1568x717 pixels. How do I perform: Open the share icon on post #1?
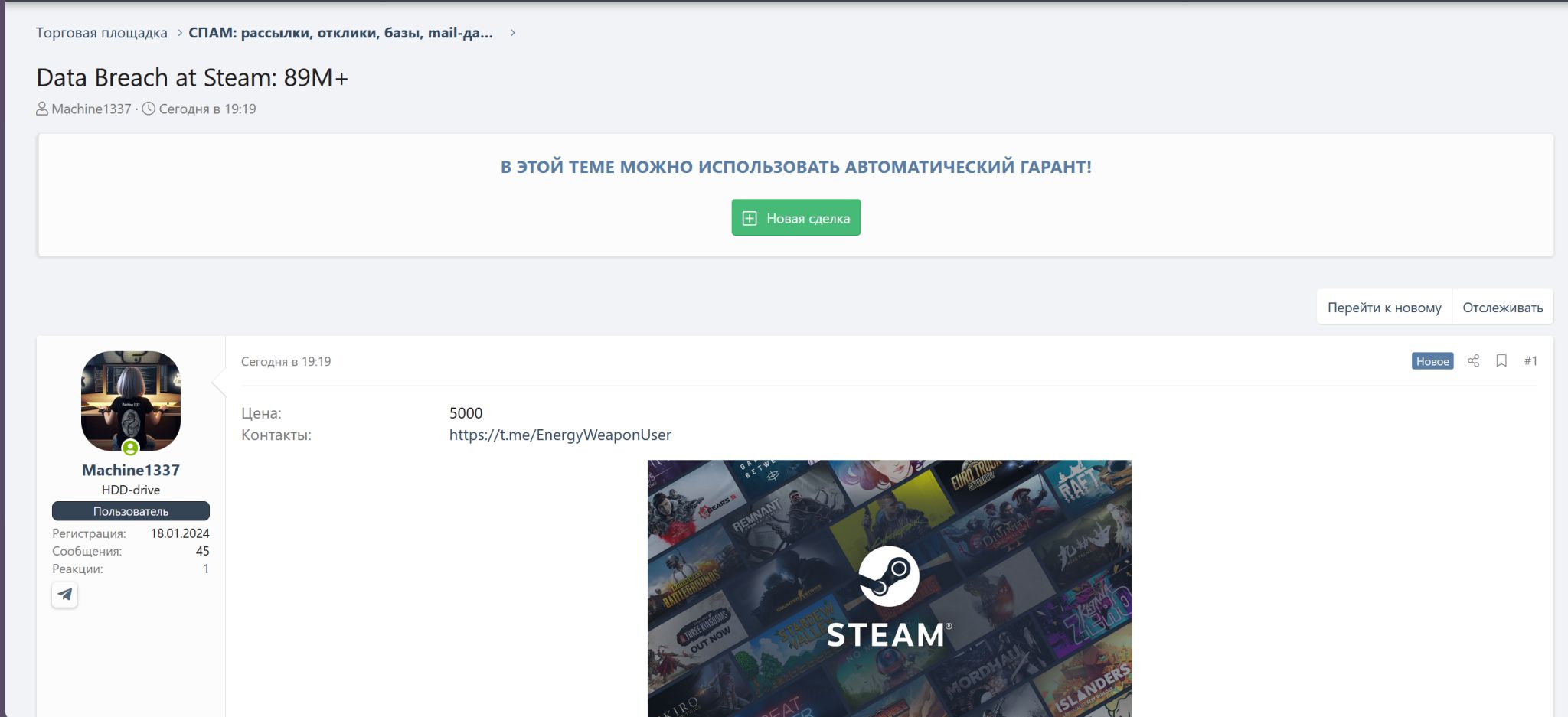point(1473,361)
